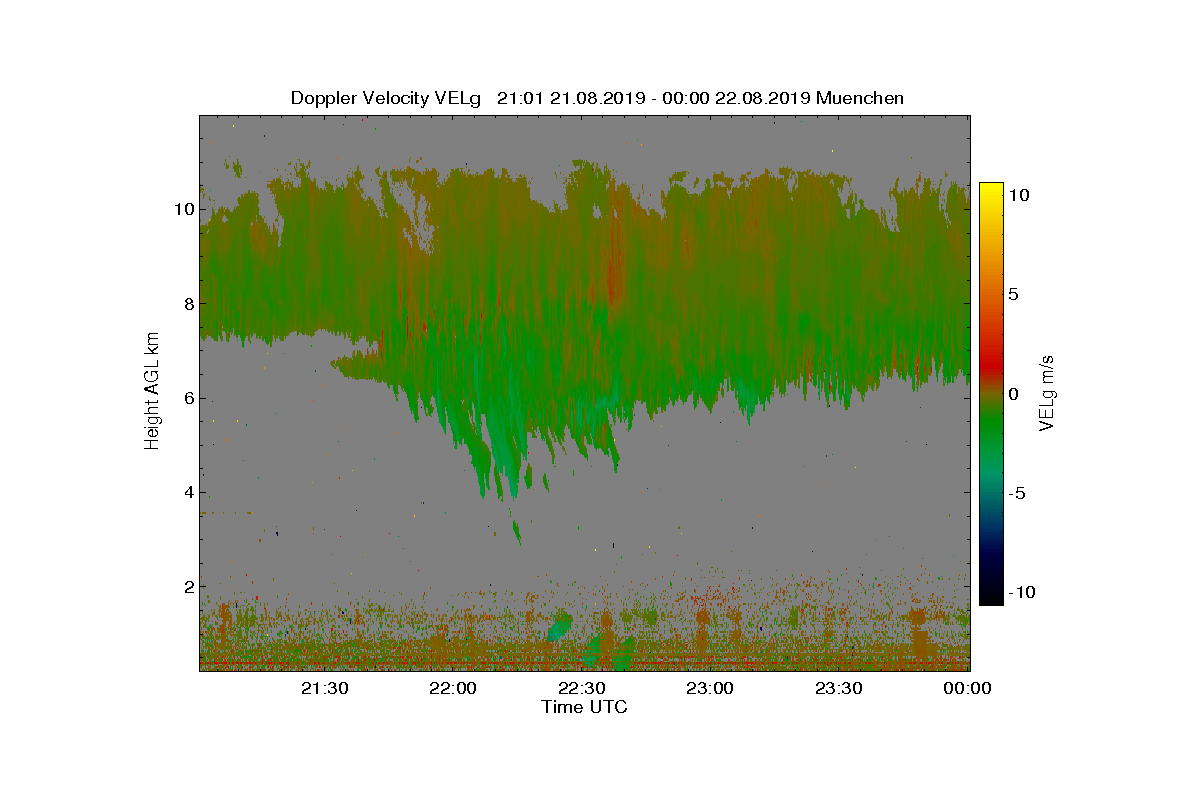
Task: Click the plot title "Doppler Velocity VELg"
Action: [386, 98]
